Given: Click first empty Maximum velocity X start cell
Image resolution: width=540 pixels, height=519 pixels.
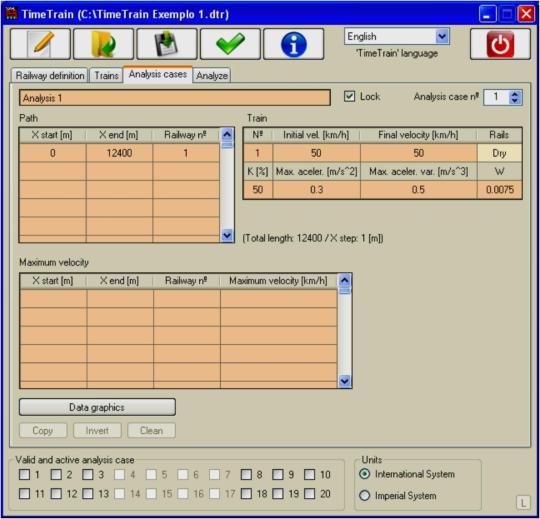Looking at the screenshot, I should tap(53, 298).
